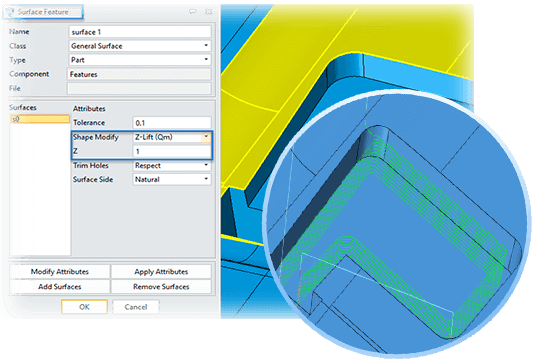Edit the Tolerance value 0.1
Screen dimensions: 533x360
click(x=172, y=123)
